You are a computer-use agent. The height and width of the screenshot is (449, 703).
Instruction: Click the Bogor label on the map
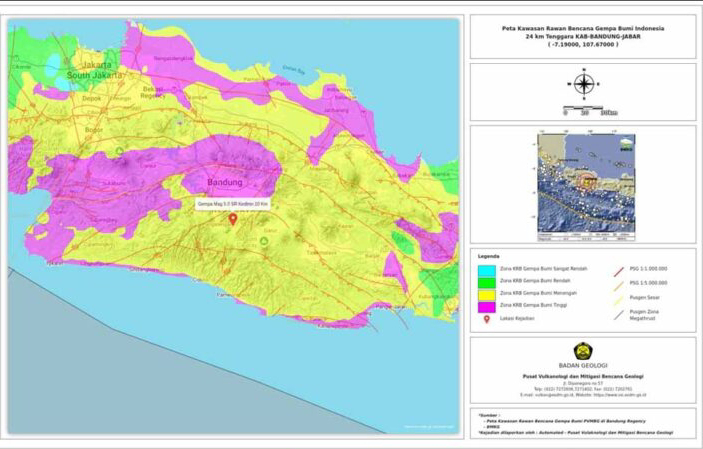pyautogui.click(x=94, y=130)
